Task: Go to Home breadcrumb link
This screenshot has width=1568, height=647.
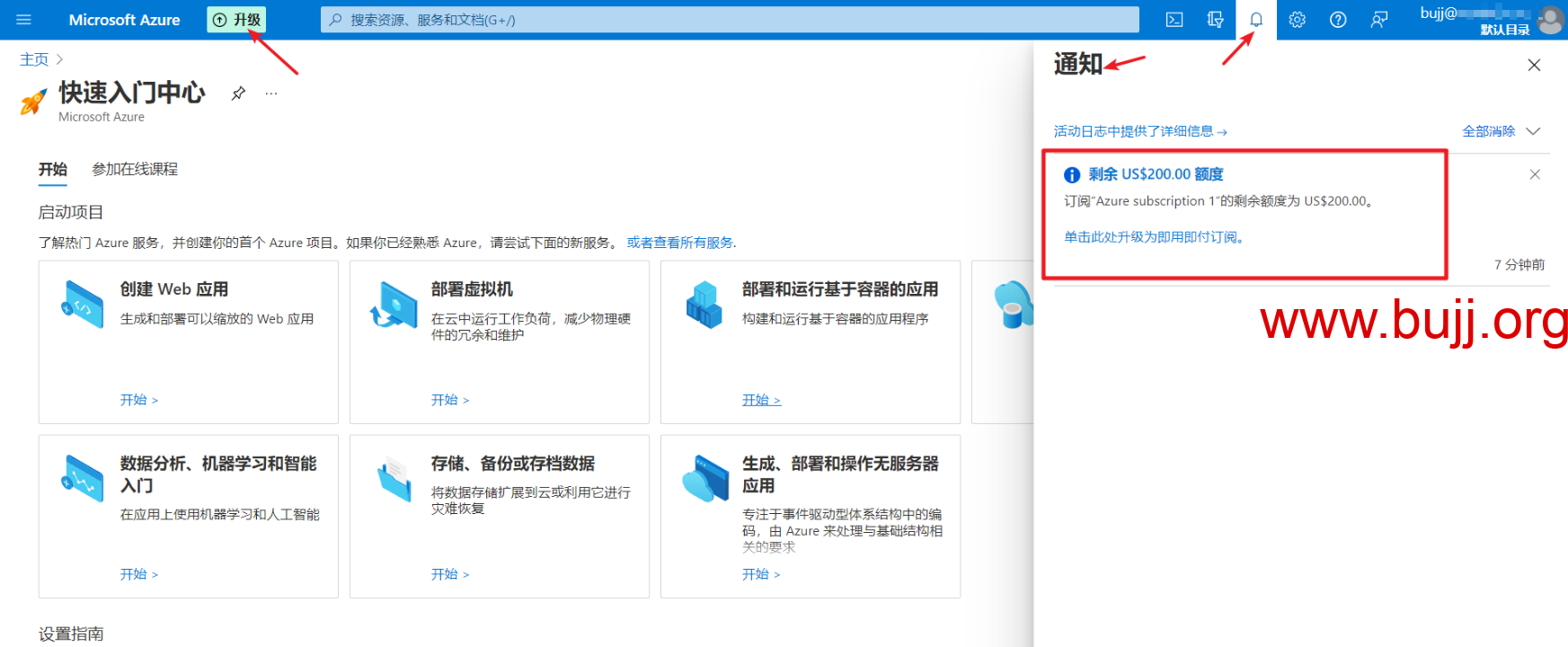Action: click(34, 59)
